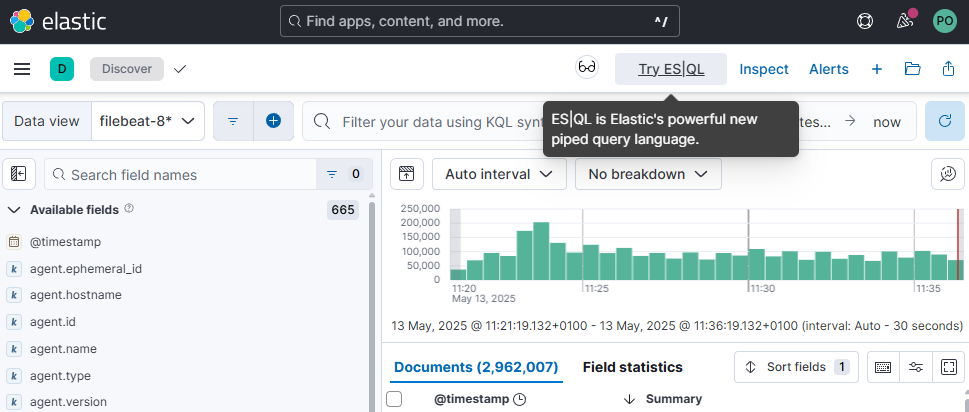Switch to the Field statistics tab
This screenshot has height=412, width=969.
[x=633, y=368]
